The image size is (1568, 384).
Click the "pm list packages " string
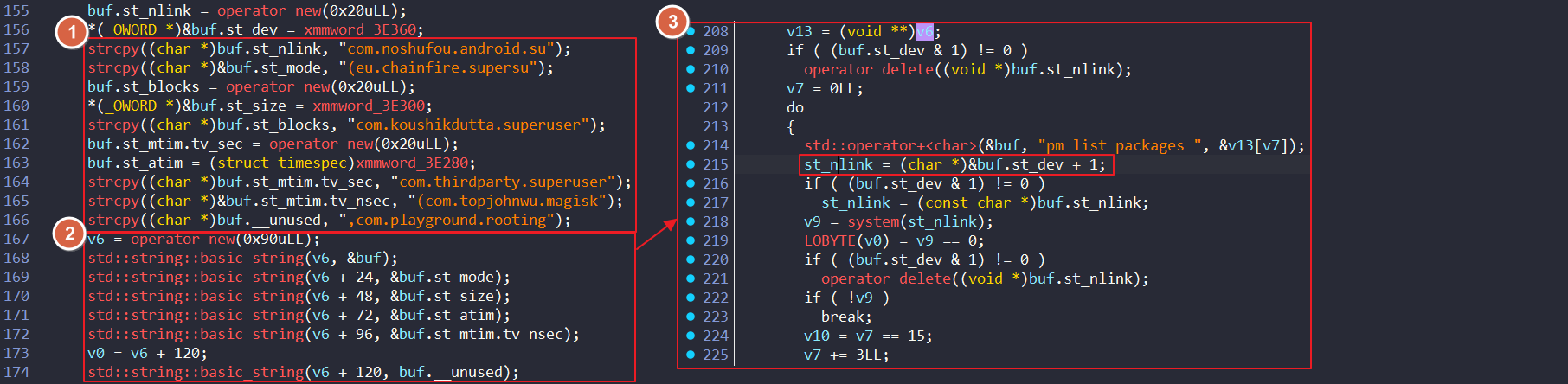click(x=1120, y=145)
